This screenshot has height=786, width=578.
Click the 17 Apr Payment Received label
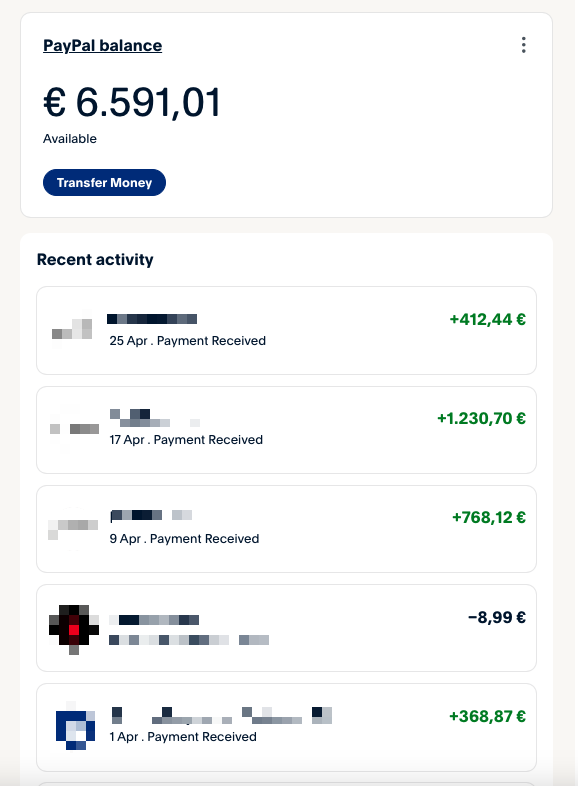tap(186, 440)
